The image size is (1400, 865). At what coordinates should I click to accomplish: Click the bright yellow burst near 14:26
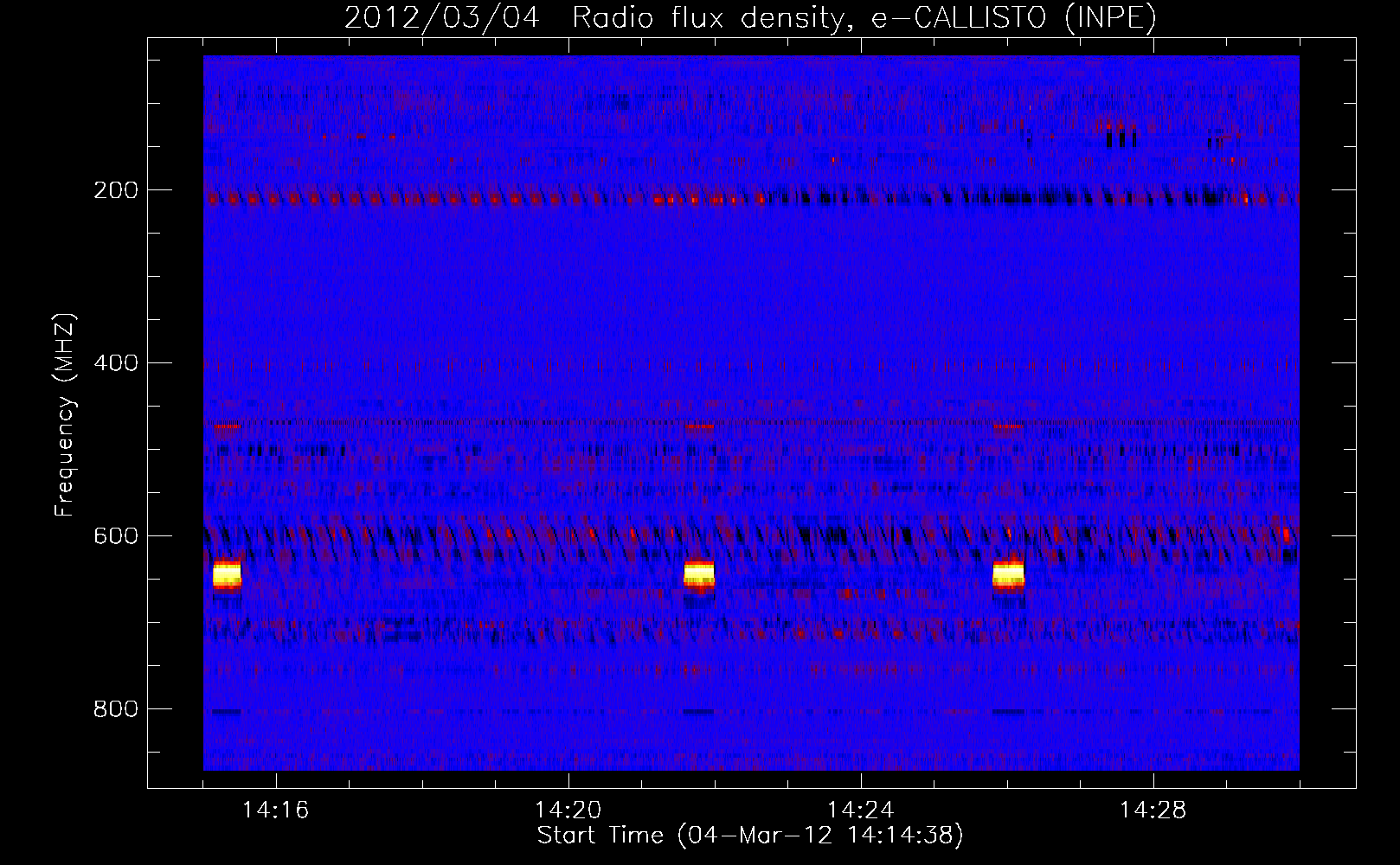pos(1009,575)
